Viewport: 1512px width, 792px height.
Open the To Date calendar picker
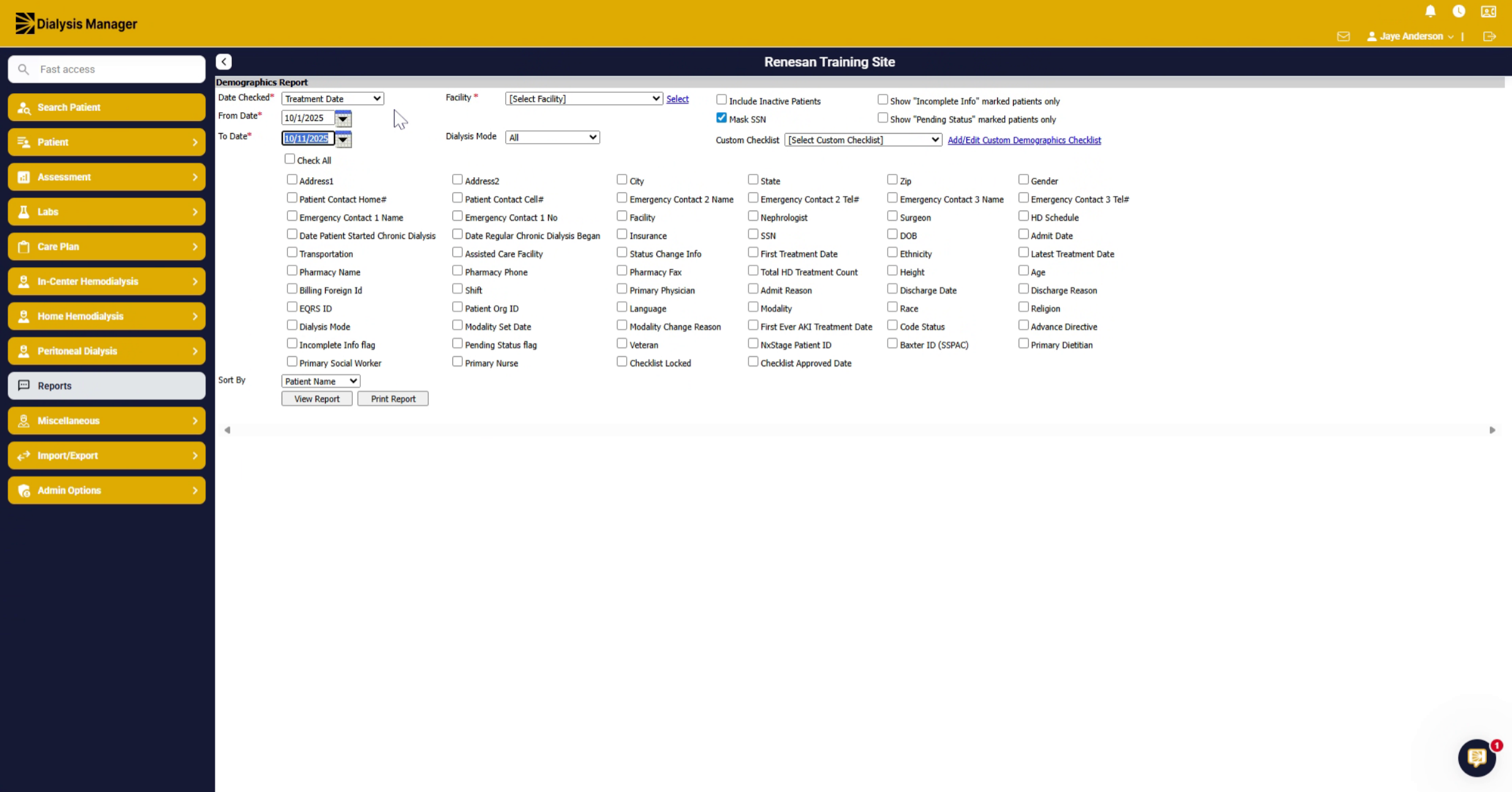[343, 139]
